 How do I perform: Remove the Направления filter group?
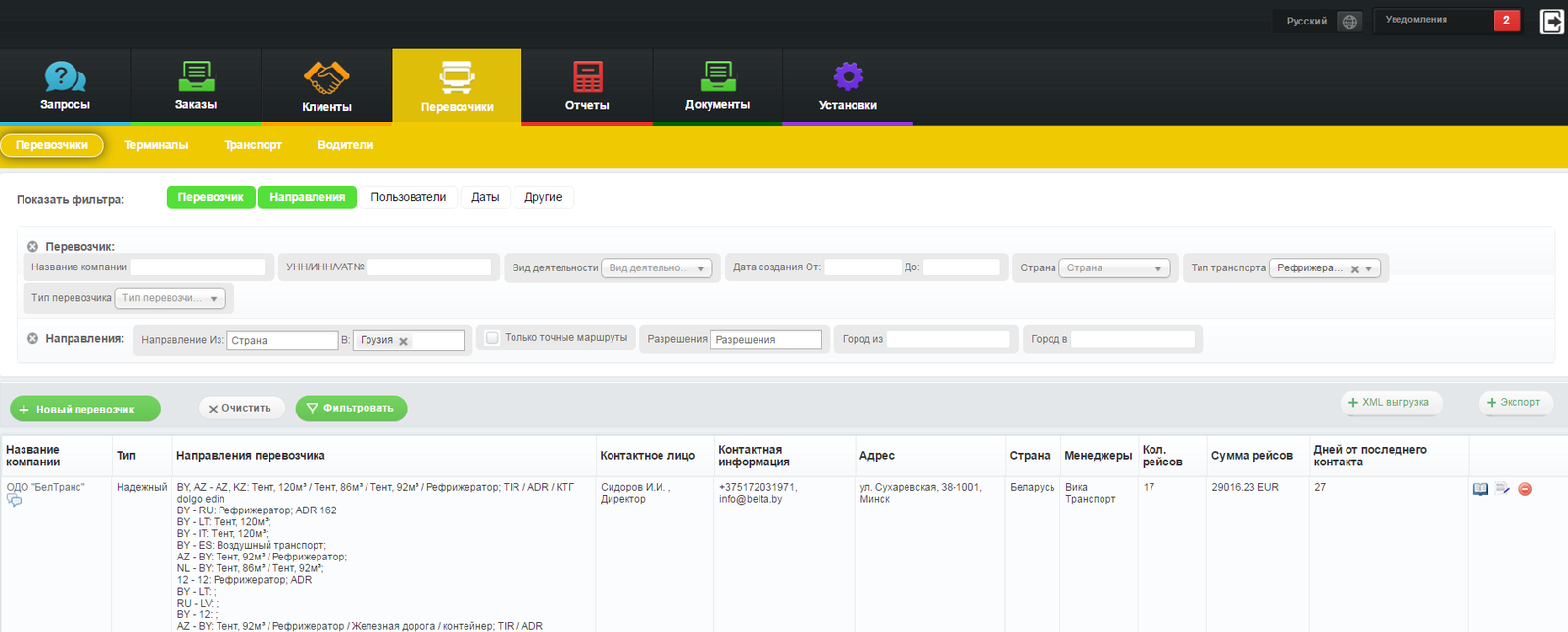coord(32,339)
